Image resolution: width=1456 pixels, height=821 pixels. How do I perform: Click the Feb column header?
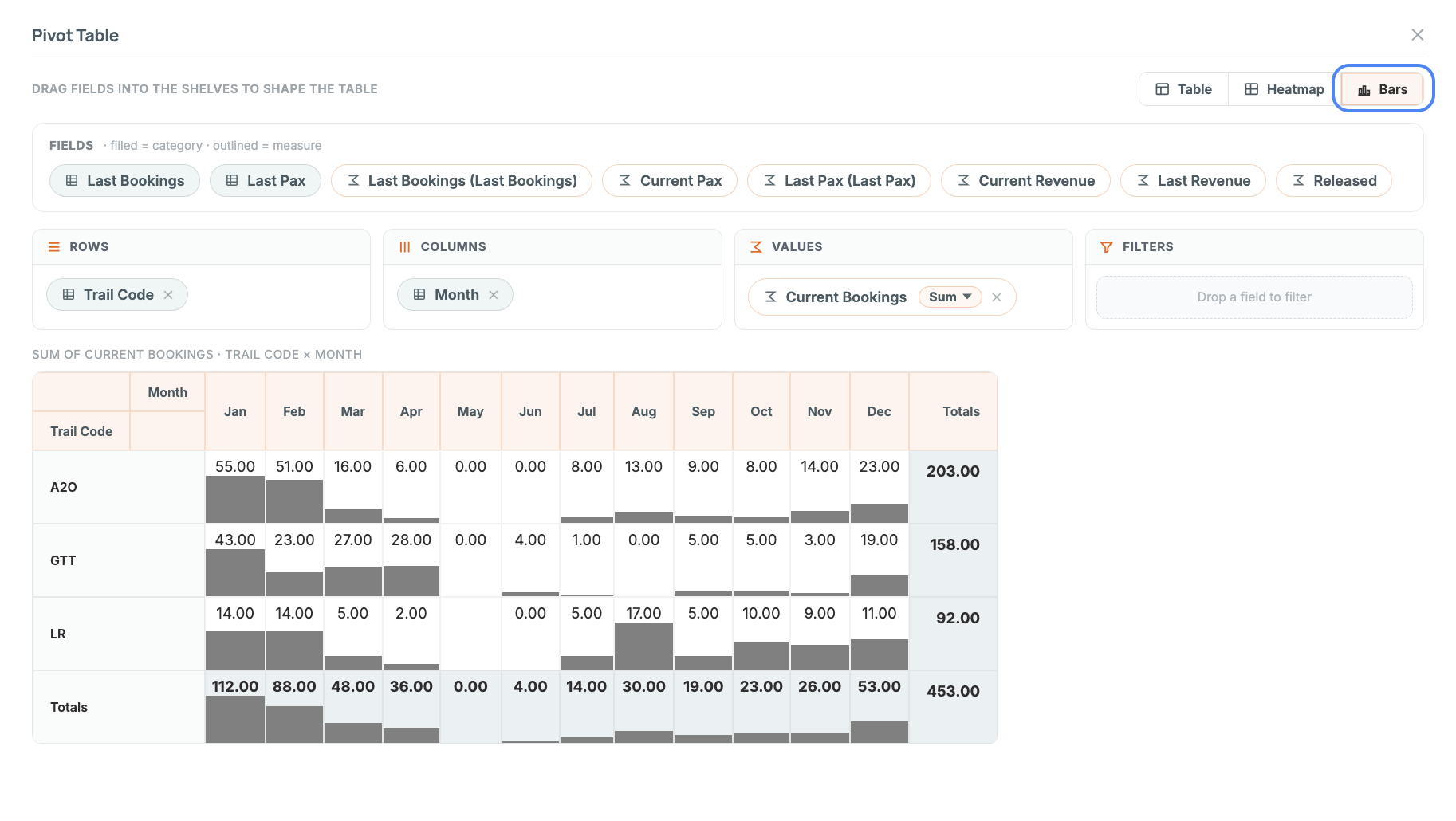(294, 411)
